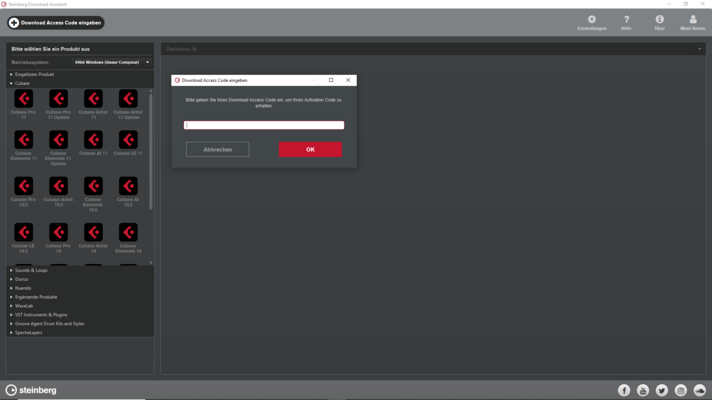Expand the Dorico section
Viewport: 712px width, 400px height.
[x=19, y=279]
